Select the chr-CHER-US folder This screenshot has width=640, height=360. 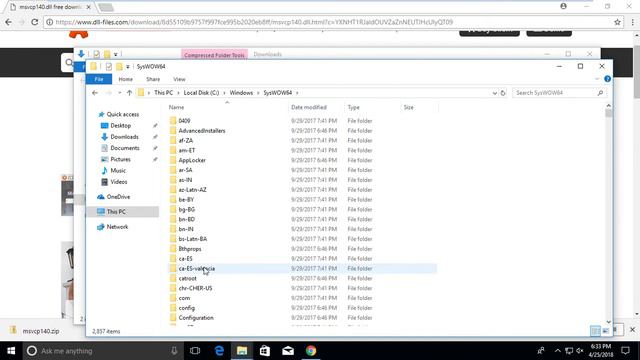click(195, 288)
